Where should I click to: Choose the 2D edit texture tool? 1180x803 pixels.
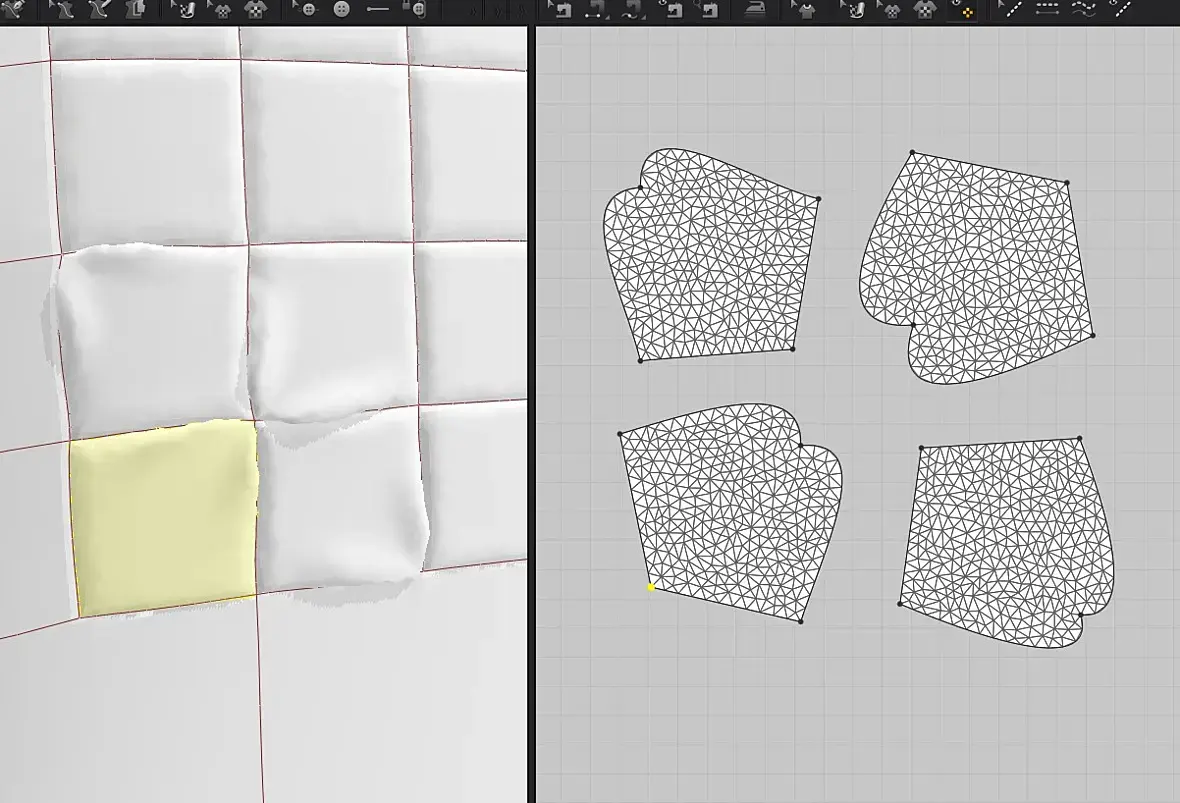click(854, 10)
